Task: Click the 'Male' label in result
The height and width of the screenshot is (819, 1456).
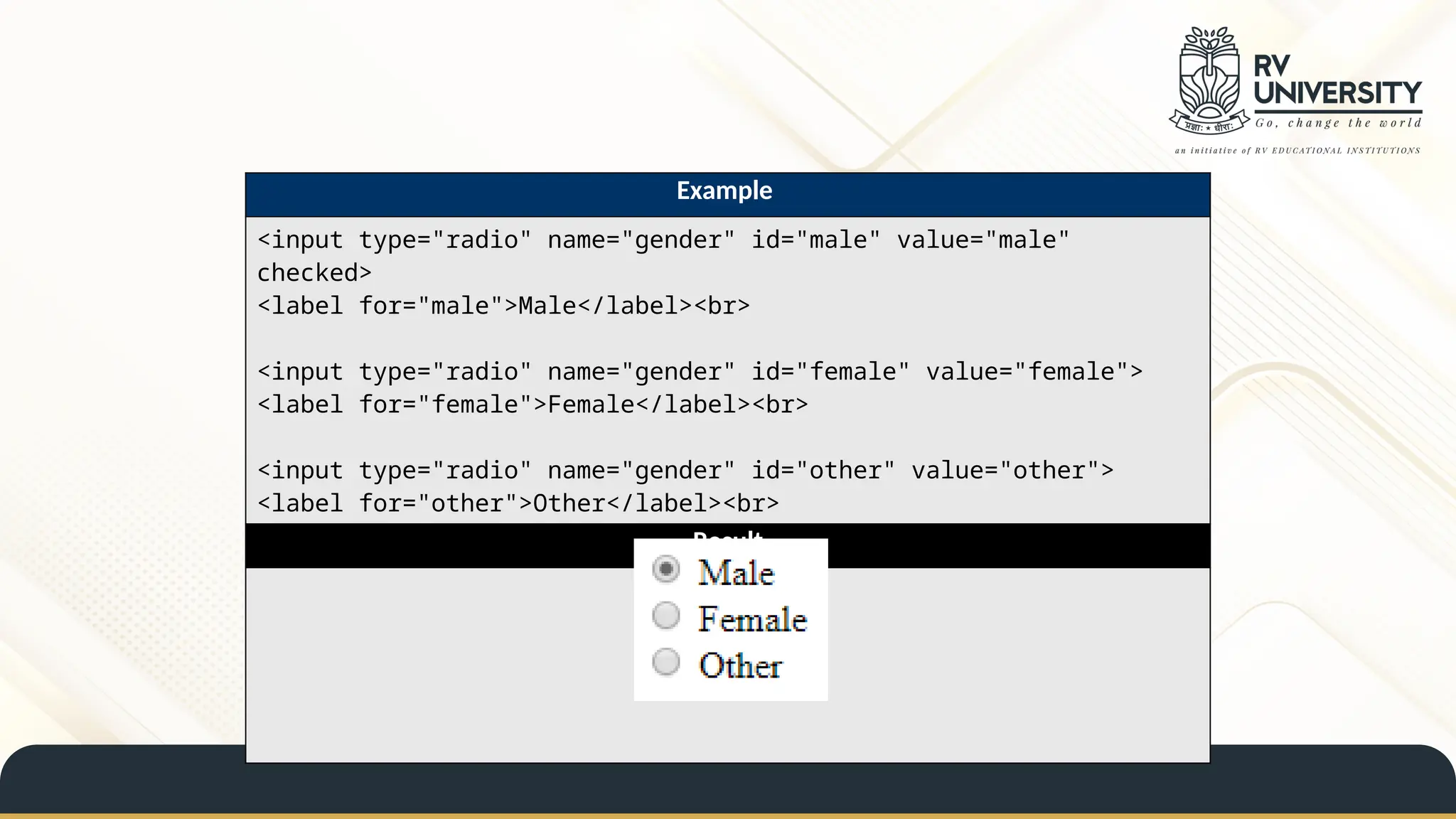Action: 736,573
